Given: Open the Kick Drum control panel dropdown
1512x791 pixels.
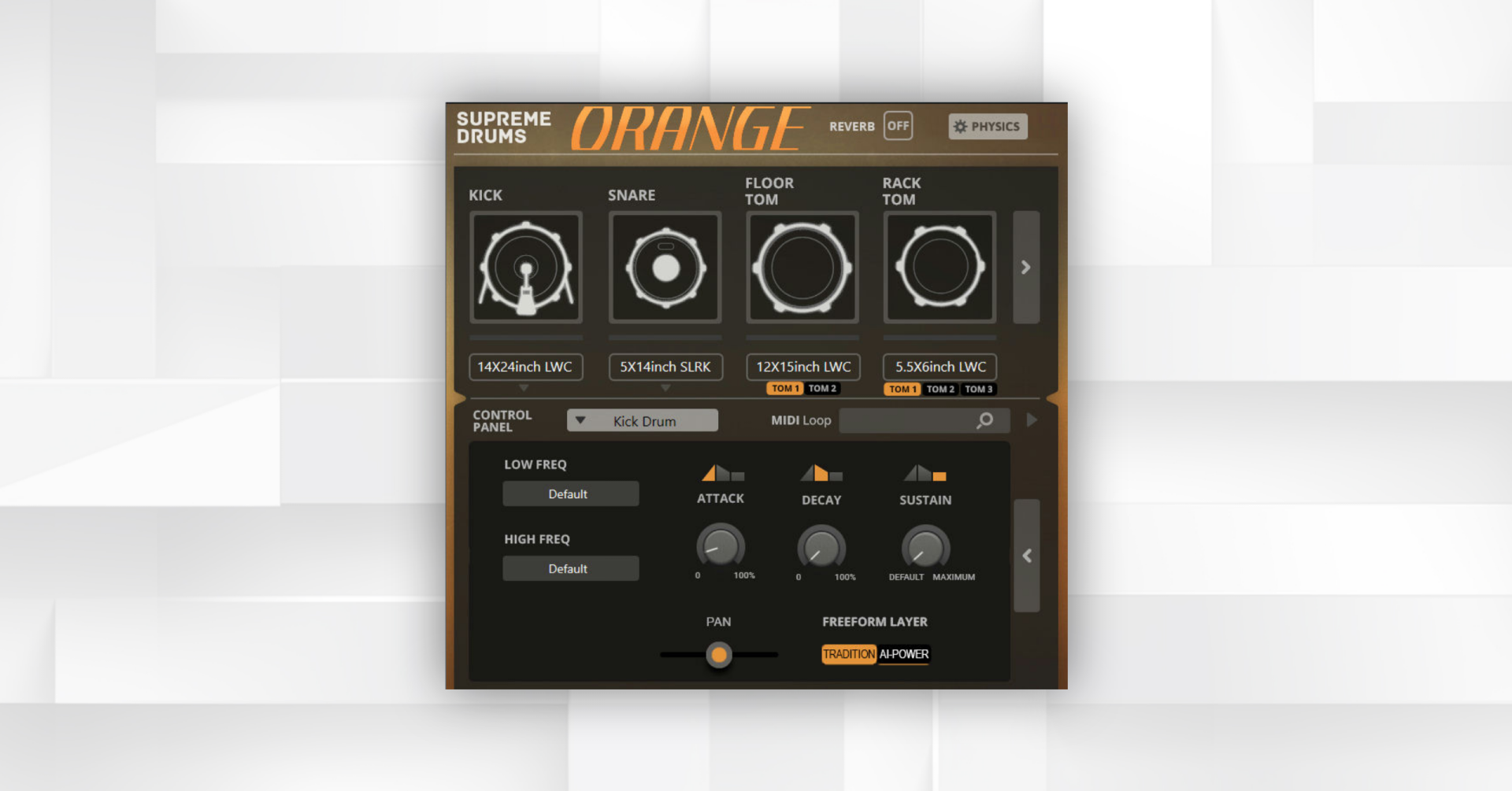Looking at the screenshot, I should pyautogui.click(x=643, y=420).
